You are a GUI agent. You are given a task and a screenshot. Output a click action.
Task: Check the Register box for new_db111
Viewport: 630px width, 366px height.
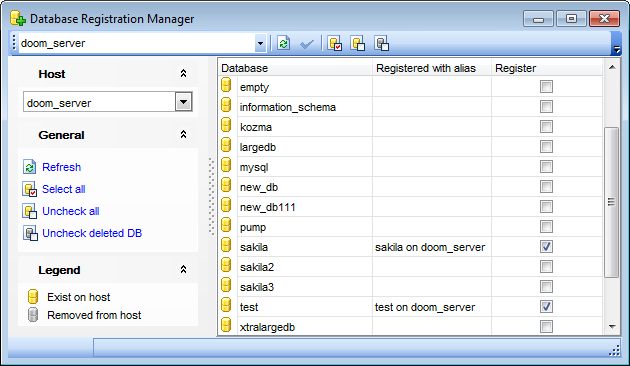pos(546,207)
